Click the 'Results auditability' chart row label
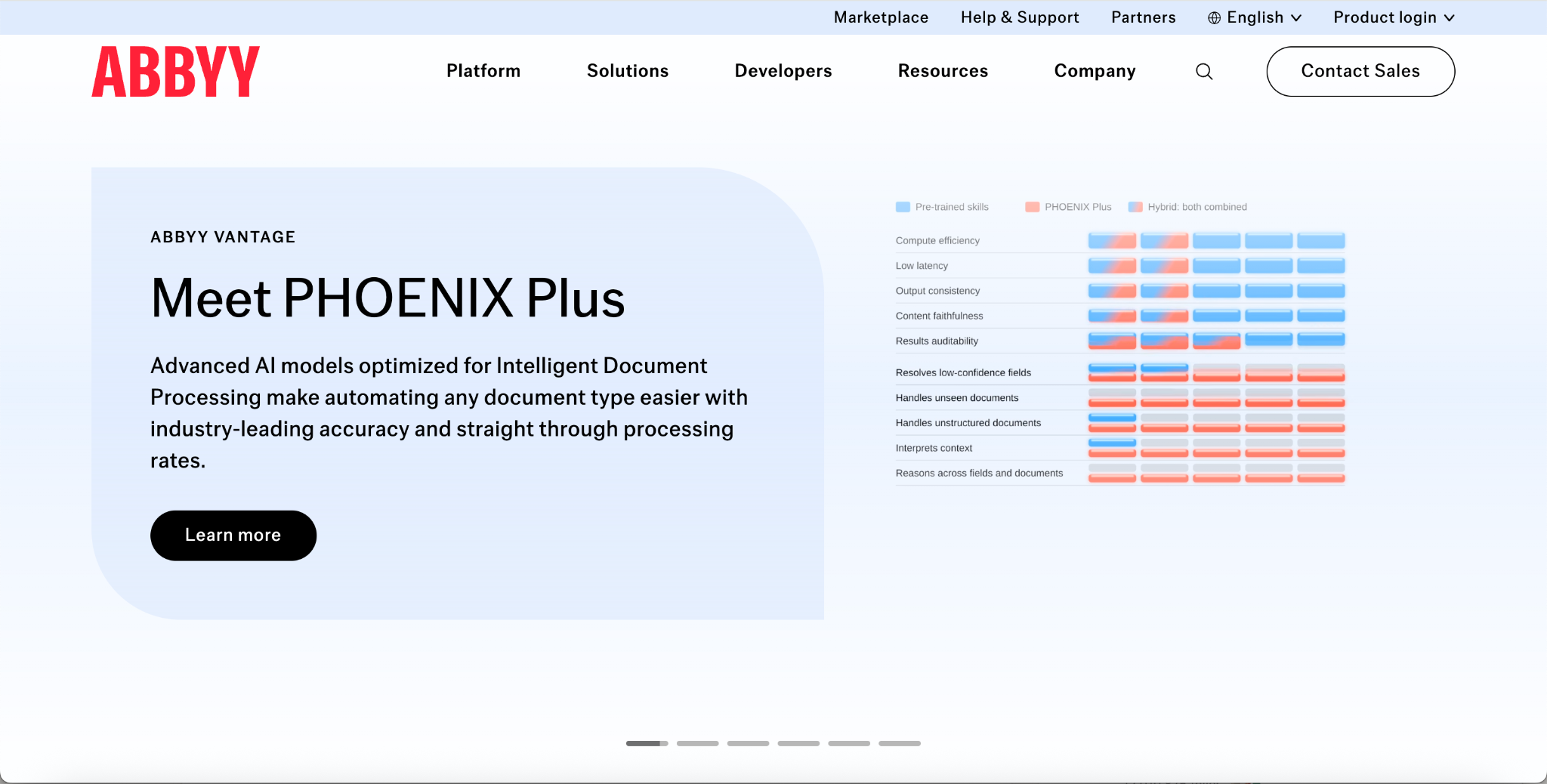Viewport: 1547px width, 784px height. pyautogui.click(x=937, y=341)
